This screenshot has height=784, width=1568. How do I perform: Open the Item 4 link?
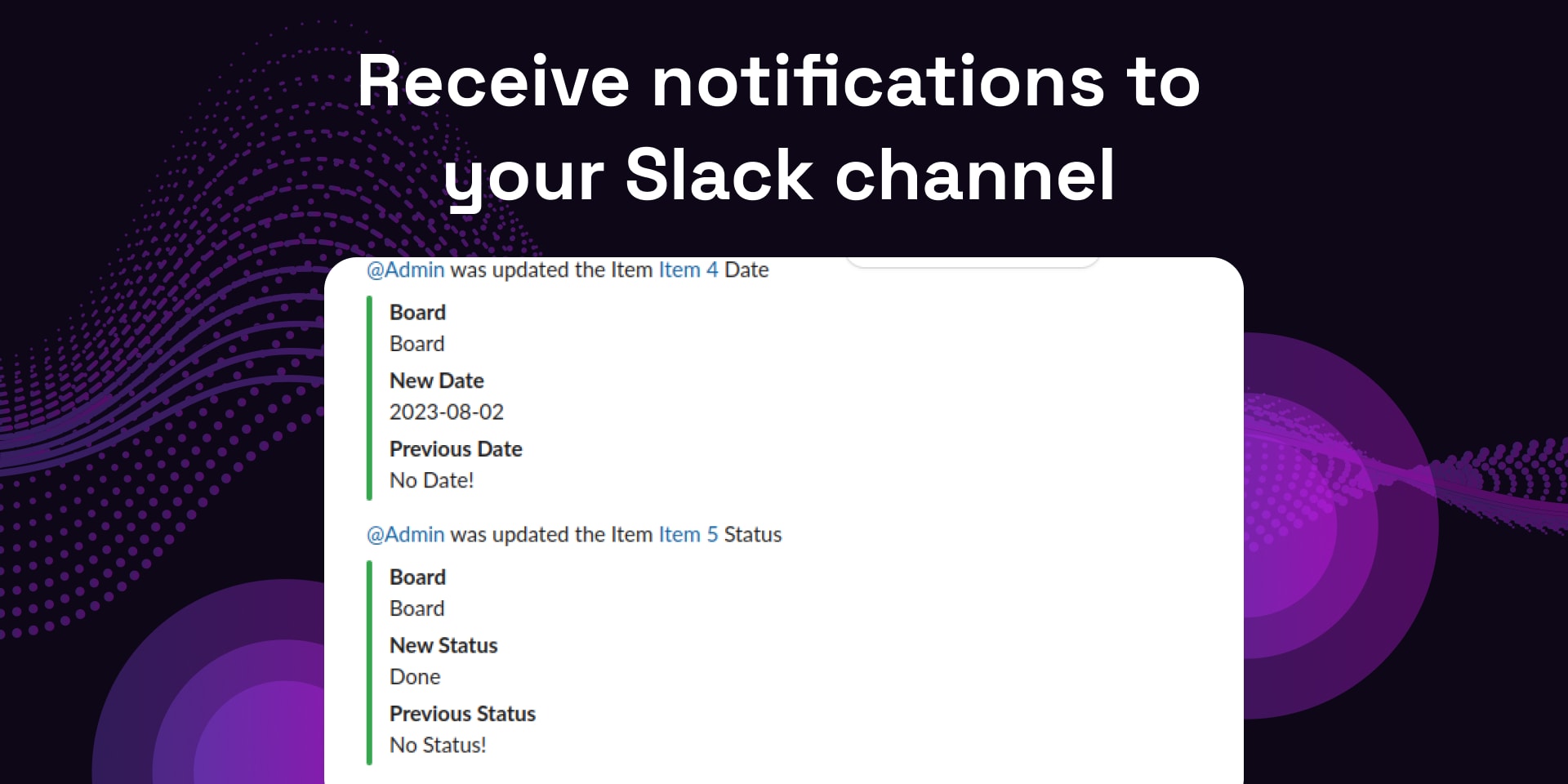688,270
